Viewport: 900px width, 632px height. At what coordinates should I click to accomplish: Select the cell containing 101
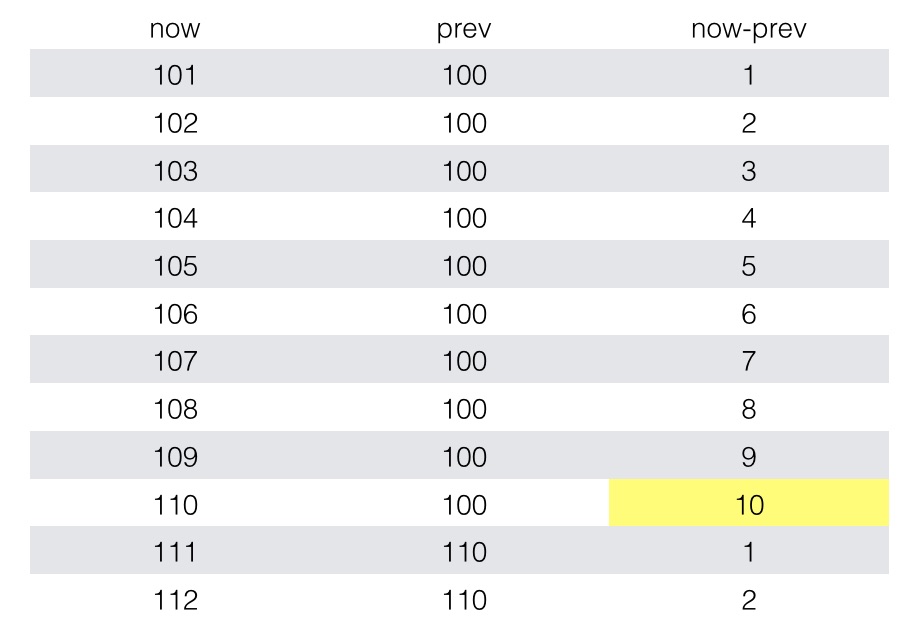(175, 76)
